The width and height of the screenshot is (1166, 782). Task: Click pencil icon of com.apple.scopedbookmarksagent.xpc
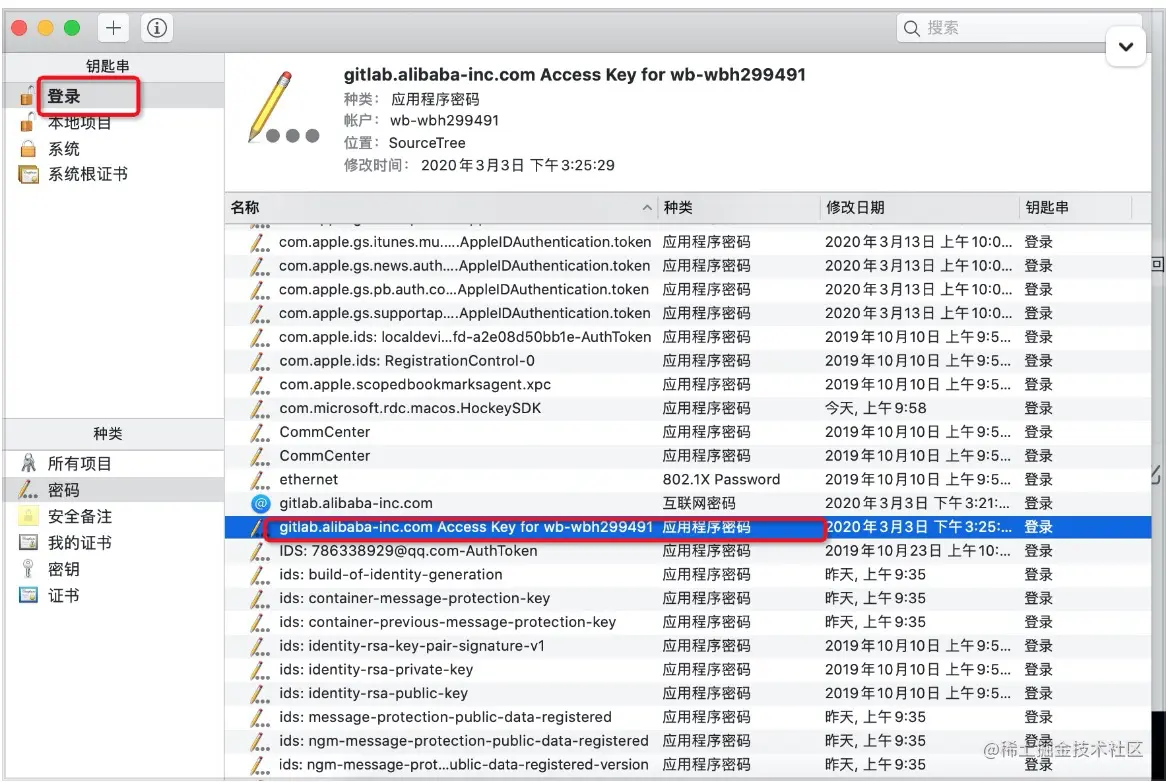[260, 384]
